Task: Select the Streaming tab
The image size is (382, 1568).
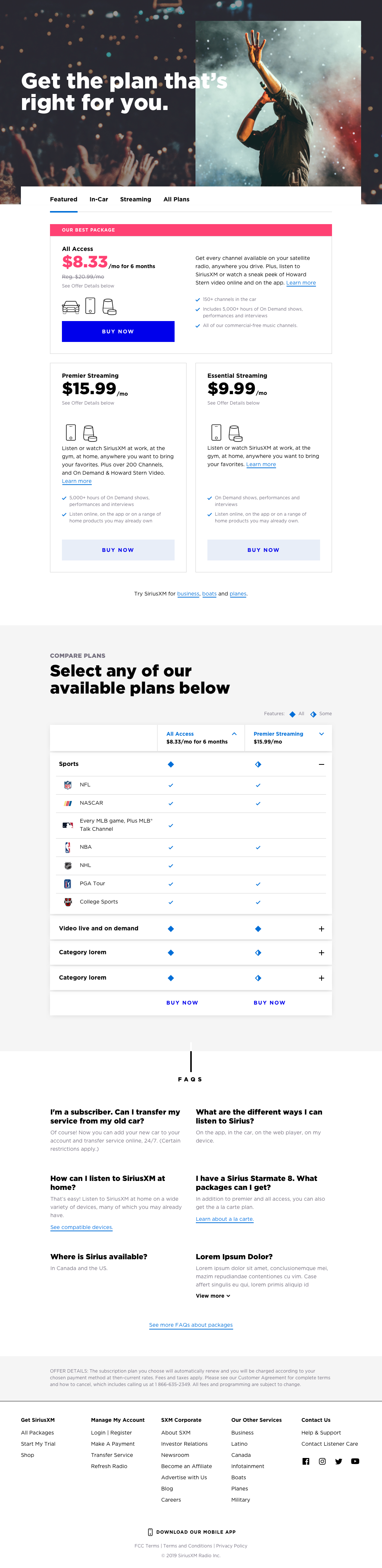Action: click(x=135, y=199)
